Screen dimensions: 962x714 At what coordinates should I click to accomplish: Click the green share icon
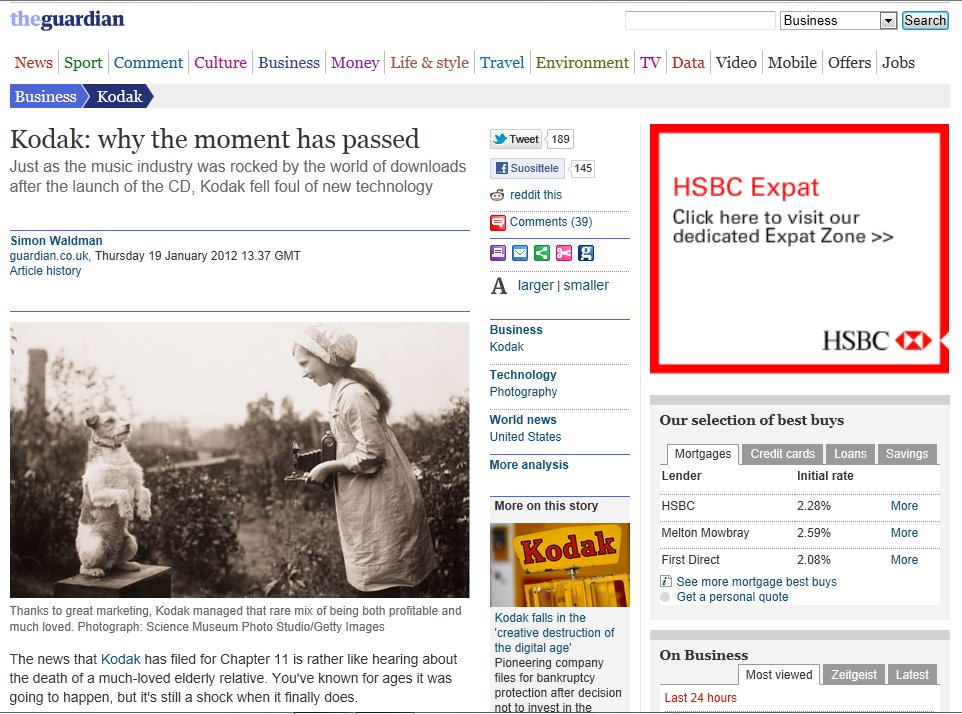[542, 253]
